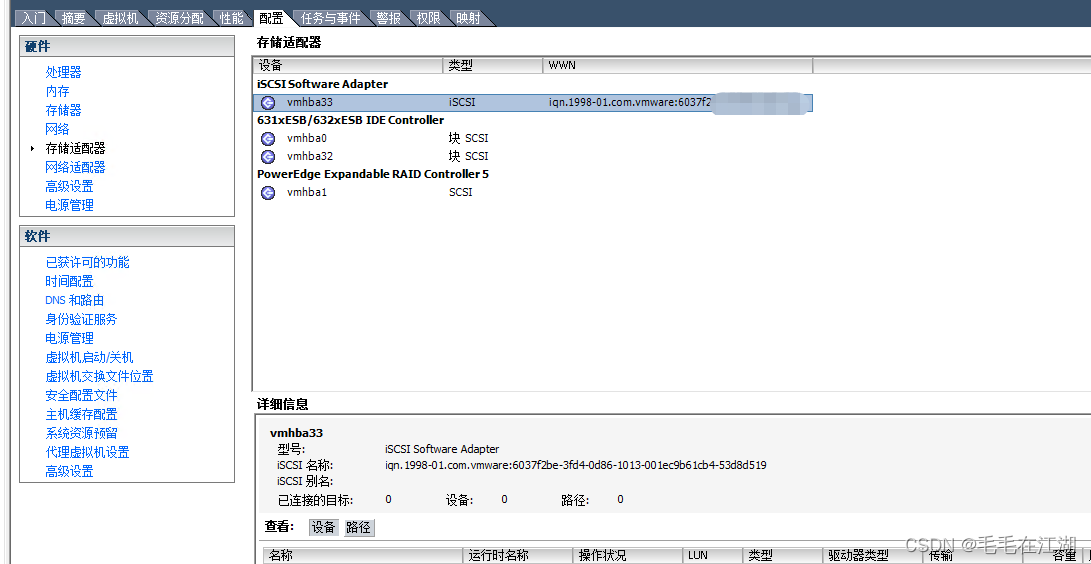Switch to the 性能 tab

[x=232, y=18]
